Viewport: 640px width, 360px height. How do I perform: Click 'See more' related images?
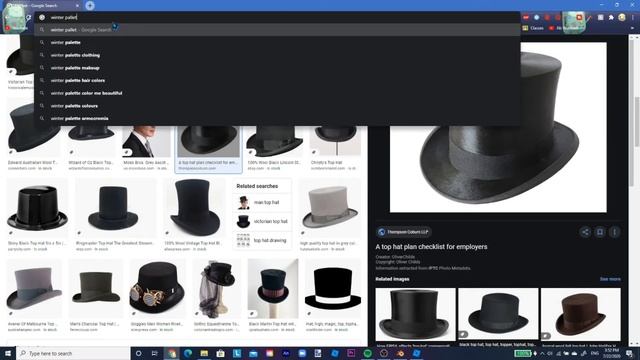[610, 279]
